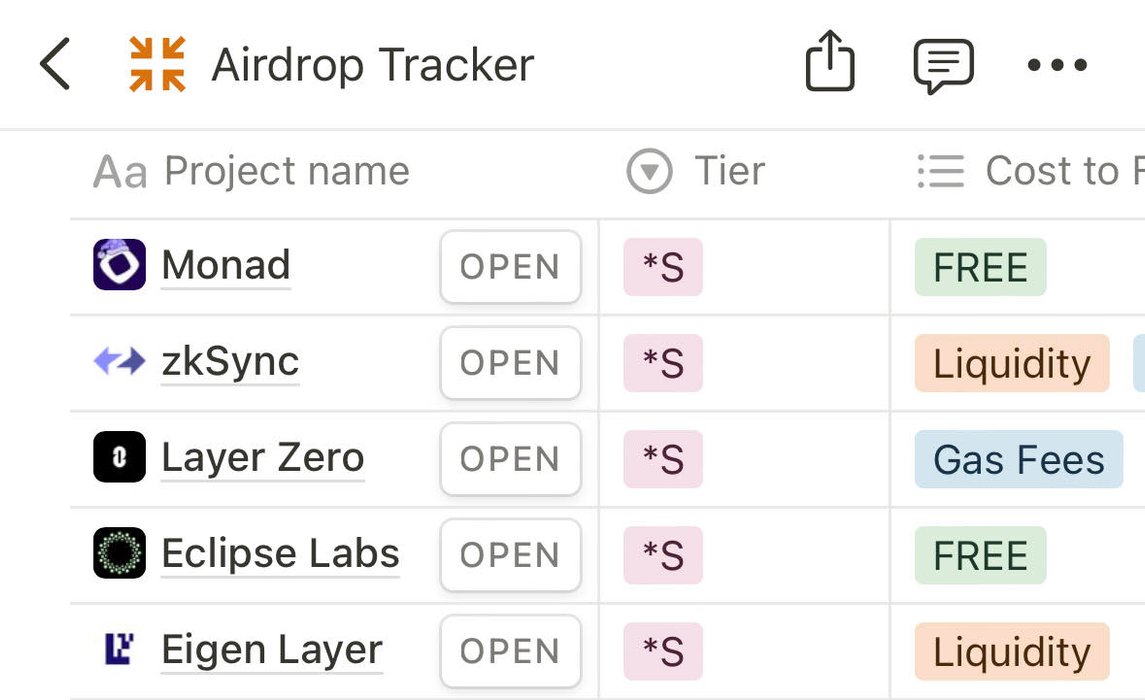Open the Tier column header dropdown
The image size is (1145, 700).
696,172
